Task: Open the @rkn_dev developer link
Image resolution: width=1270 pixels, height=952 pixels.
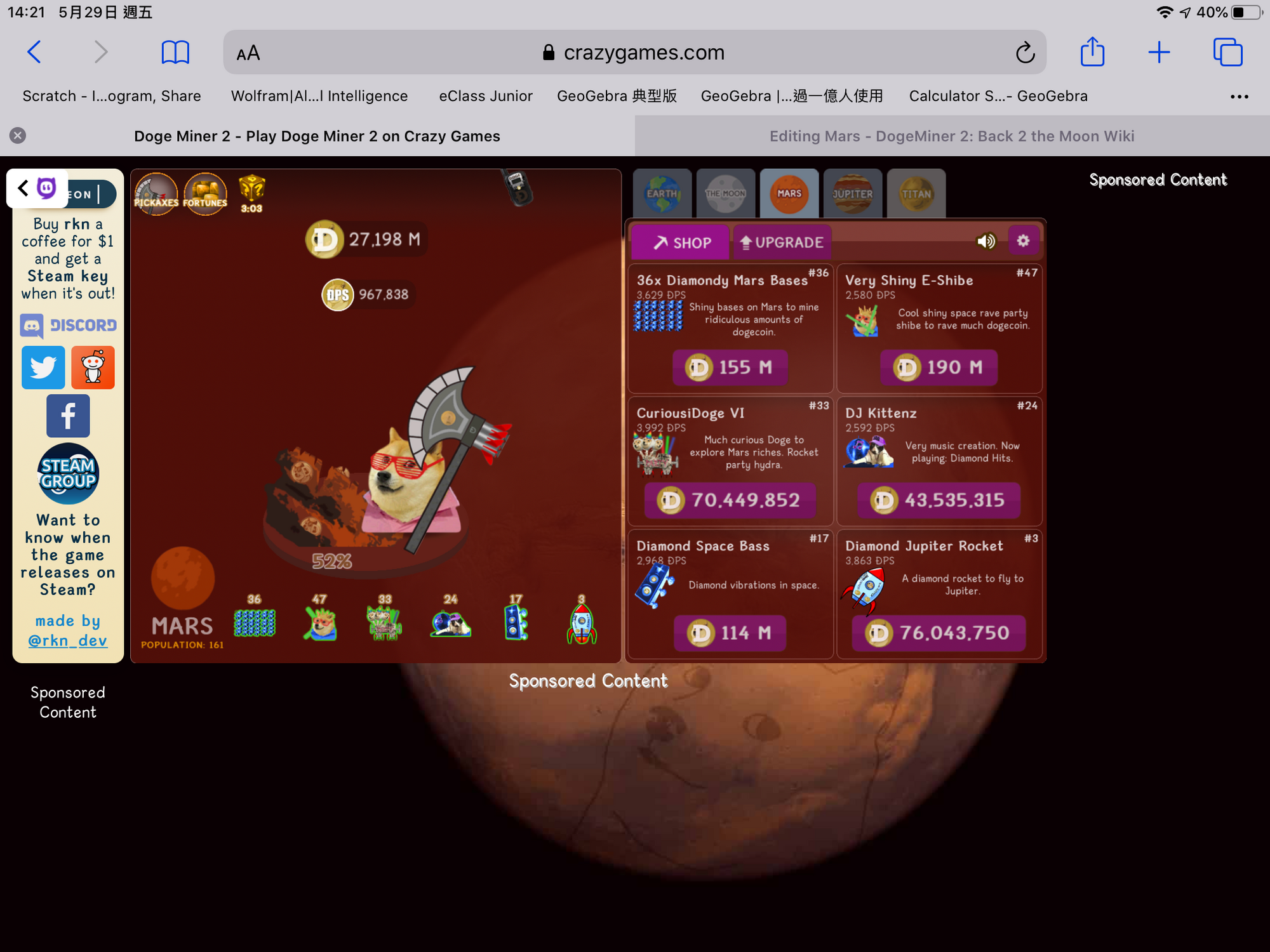Action: pos(68,640)
